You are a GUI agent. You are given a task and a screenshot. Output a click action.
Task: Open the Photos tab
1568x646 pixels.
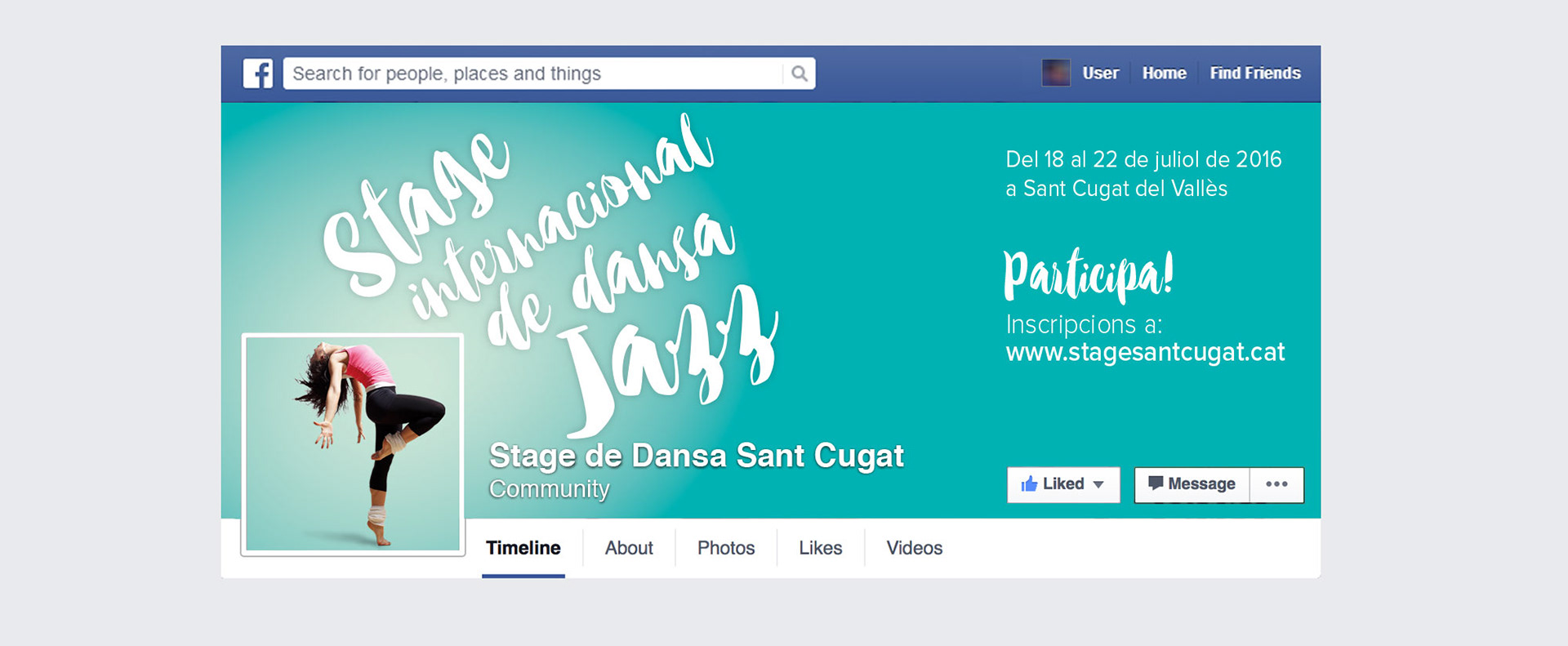pyautogui.click(x=726, y=548)
